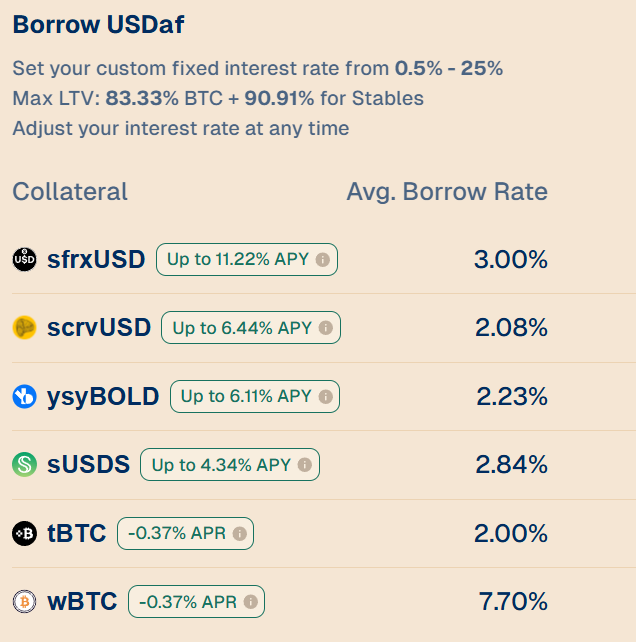This screenshot has height=642, width=636.
Task: Show info for tBTC -0.37% APR
Action: [240, 533]
